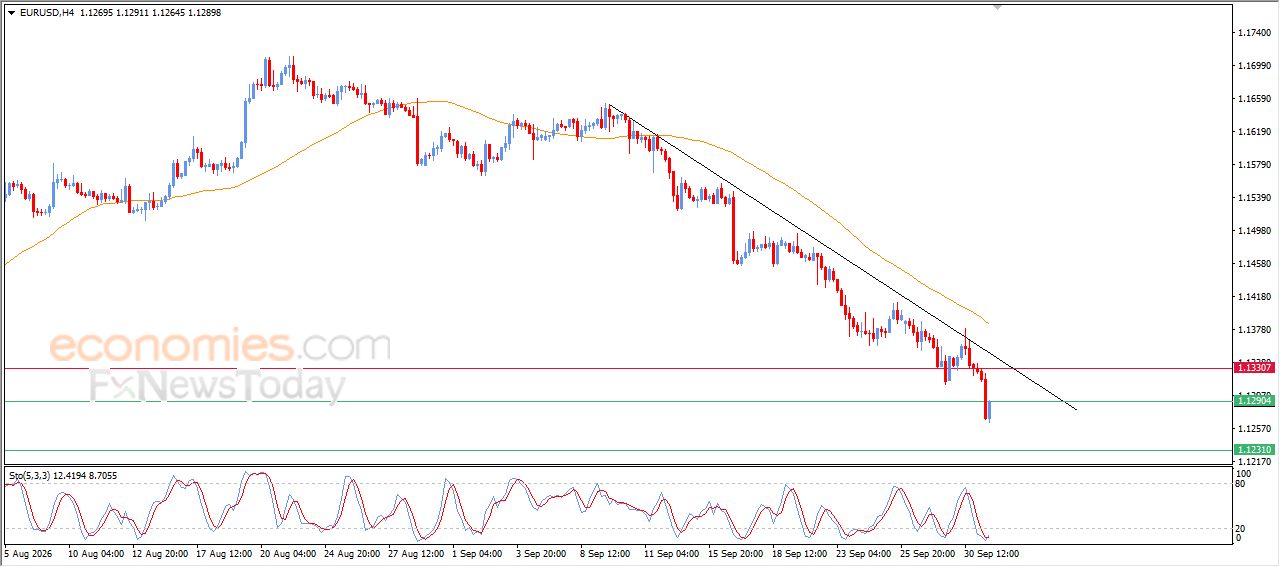The width and height of the screenshot is (1280, 567).
Task: Click the 30 Sep 12:00 date label
Action: tap(991, 552)
